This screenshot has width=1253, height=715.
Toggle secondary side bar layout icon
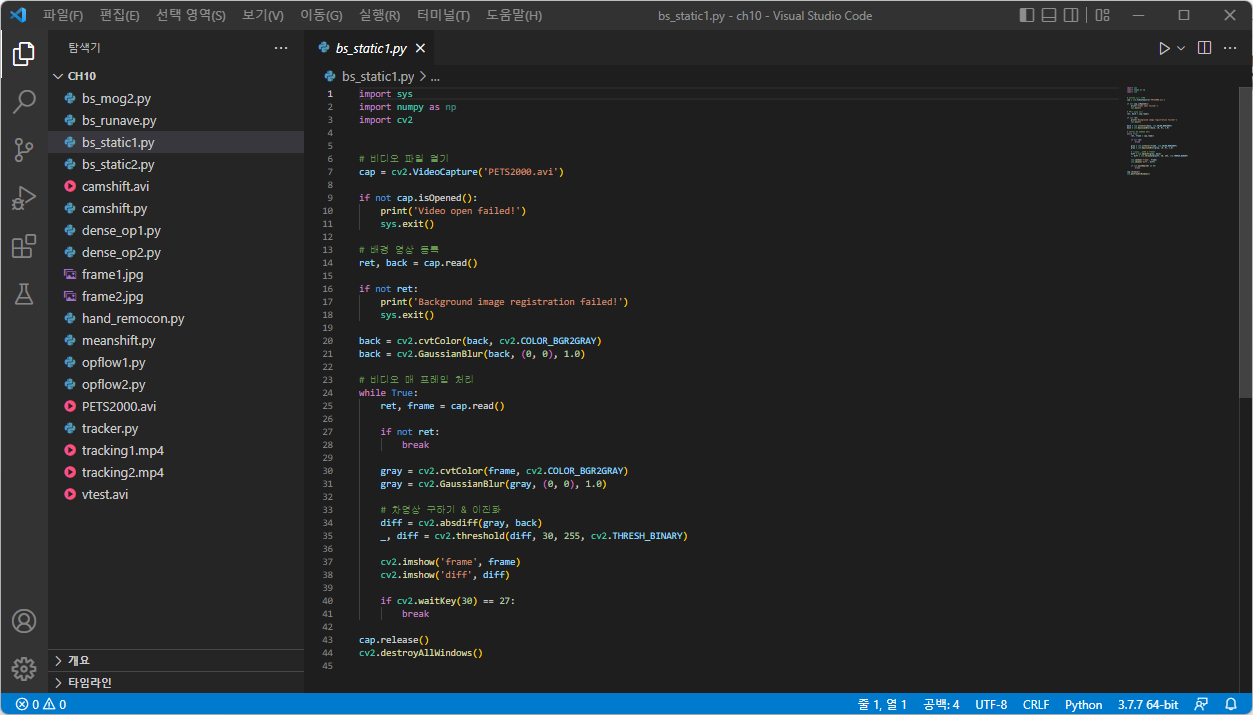click(1071, 16)
